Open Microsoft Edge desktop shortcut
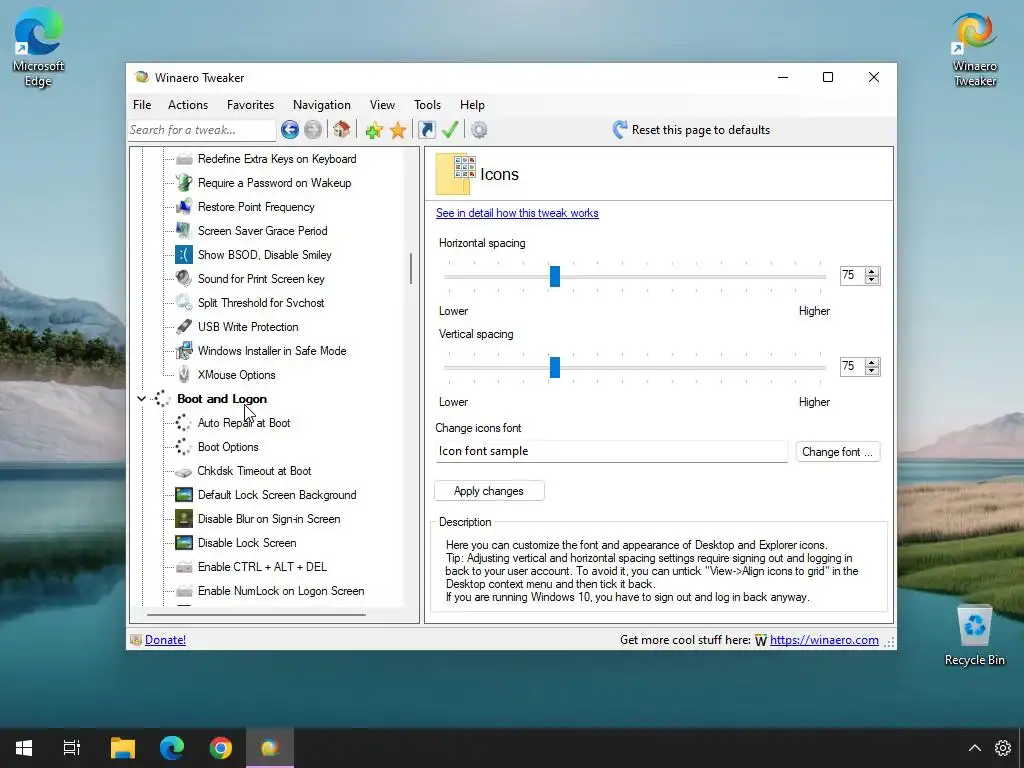 click(39, 47)
